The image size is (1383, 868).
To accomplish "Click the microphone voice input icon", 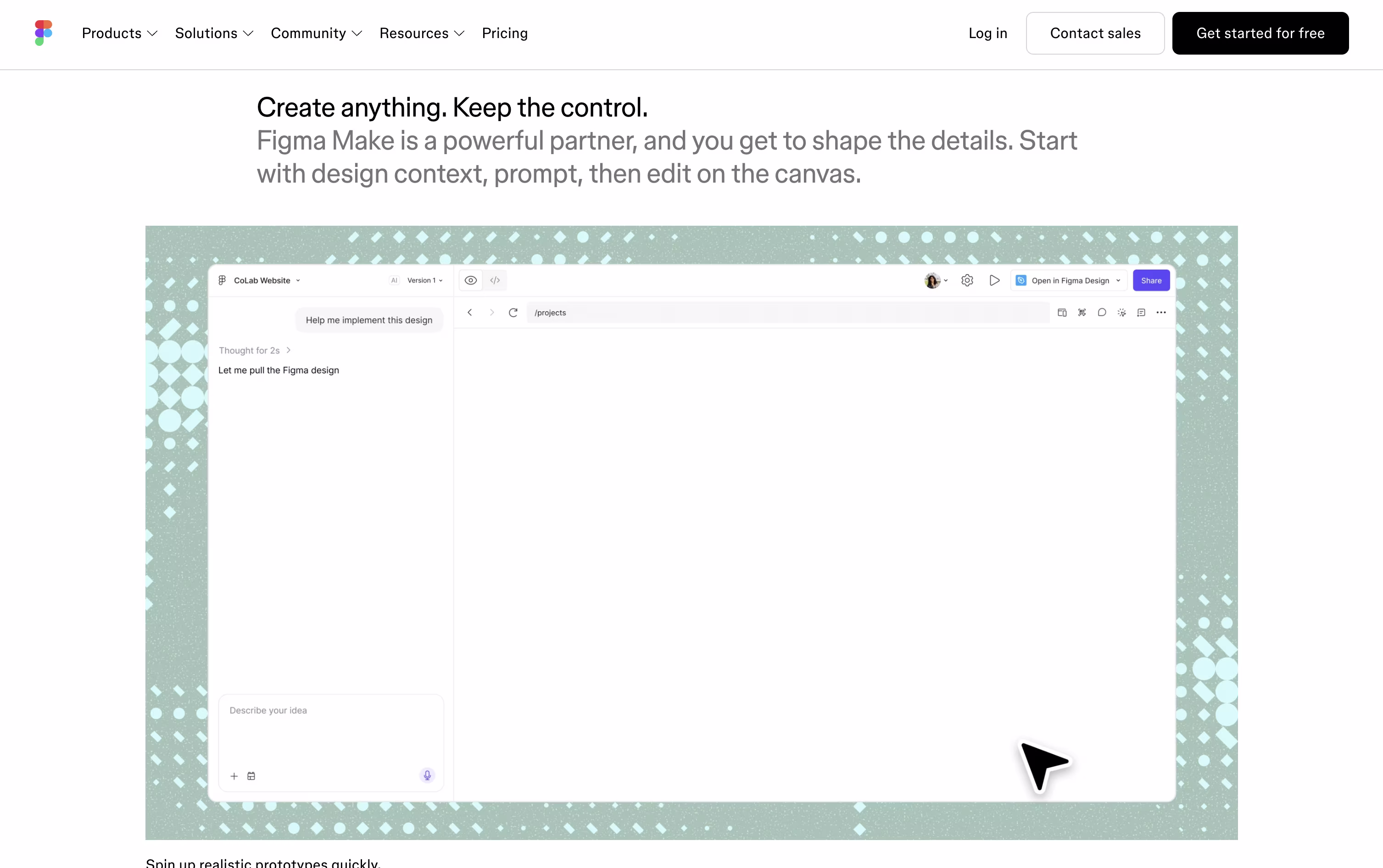I will pos(427,776).
